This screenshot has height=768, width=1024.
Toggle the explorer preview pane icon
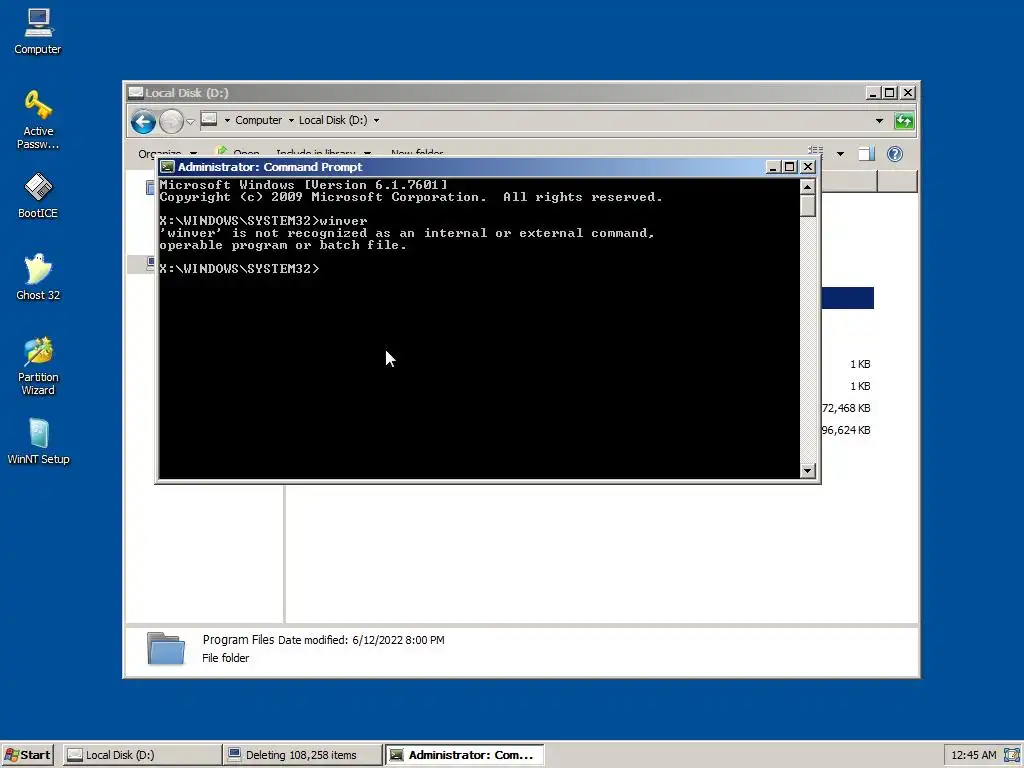pyautogui.click(x=866, y=154)
